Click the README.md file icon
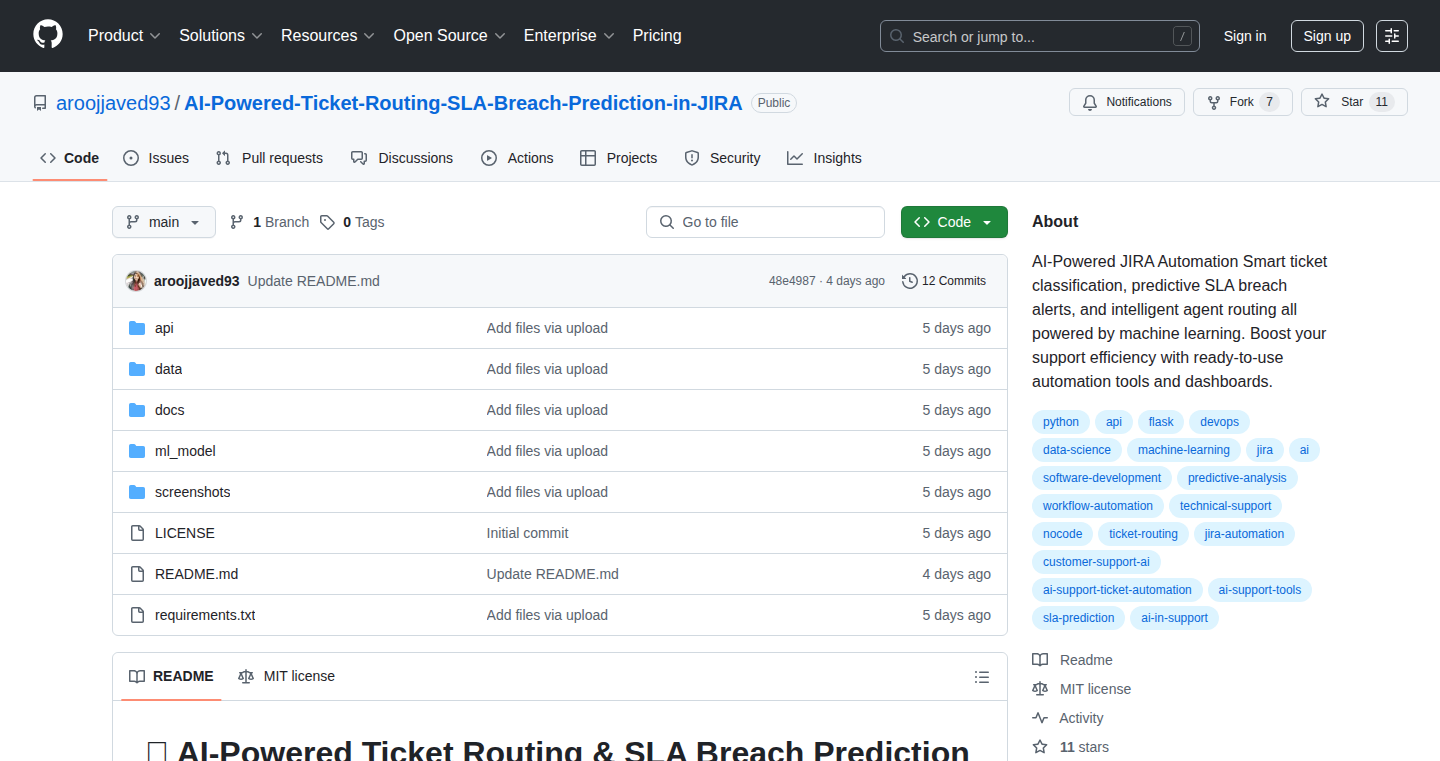This screenshot has width=1440, height=761. (x=137, y=574)
